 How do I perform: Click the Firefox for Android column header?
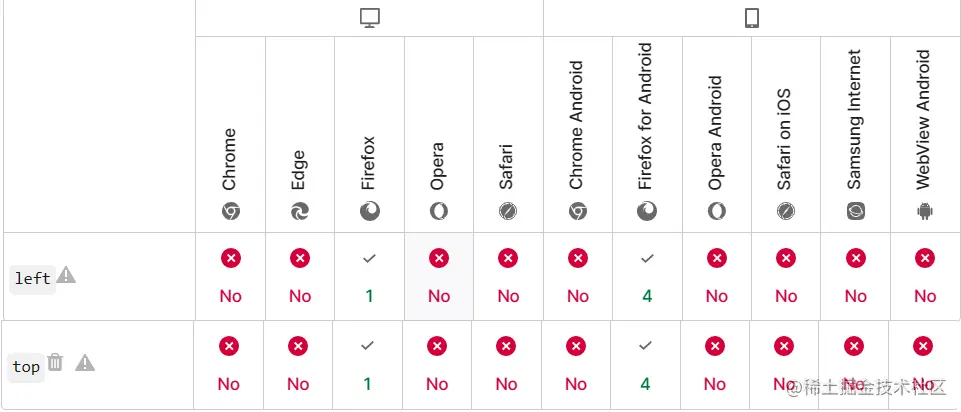pos(647,135)
